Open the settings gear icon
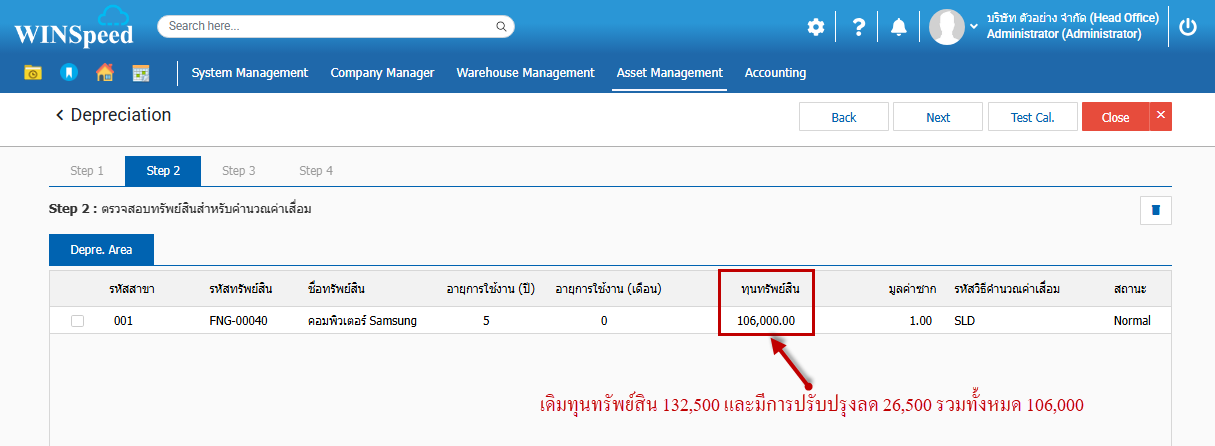Viewport: 1215px width, 446px height. pyautogui.click(x=816, y=27)
